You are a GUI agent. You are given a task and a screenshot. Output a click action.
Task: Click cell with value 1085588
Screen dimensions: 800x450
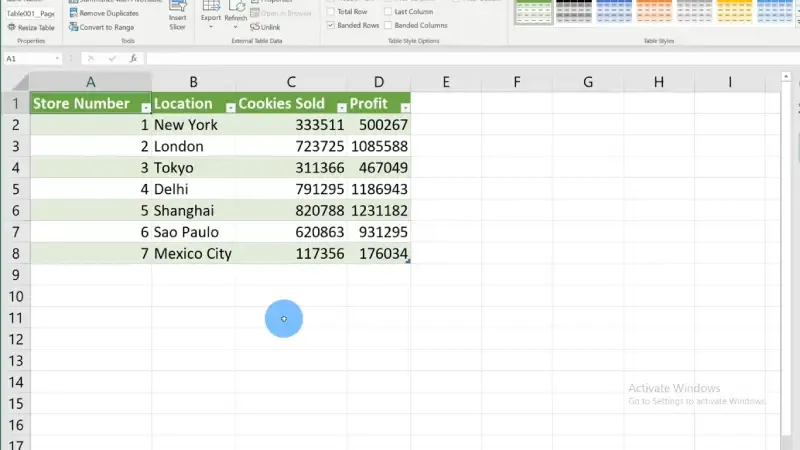(379, 146)
